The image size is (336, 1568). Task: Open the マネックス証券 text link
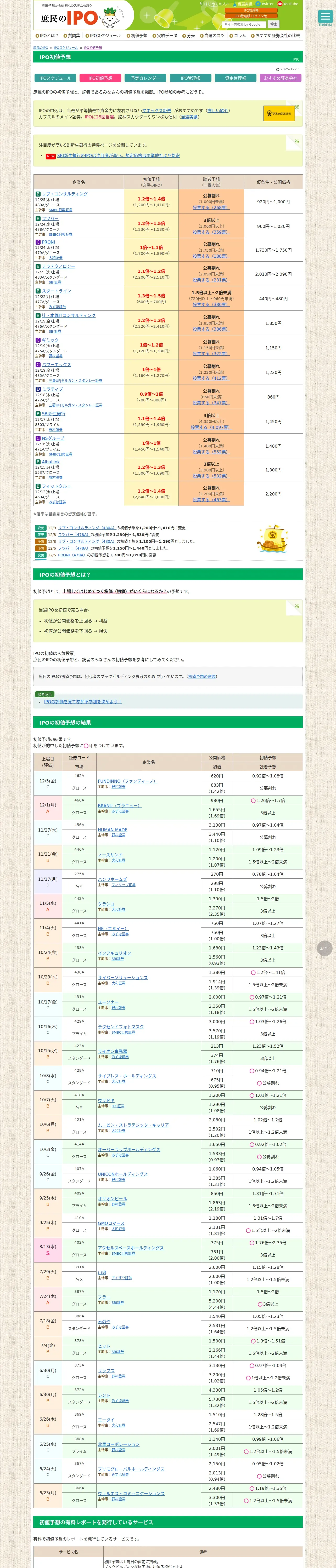click(x=157, y=111)
